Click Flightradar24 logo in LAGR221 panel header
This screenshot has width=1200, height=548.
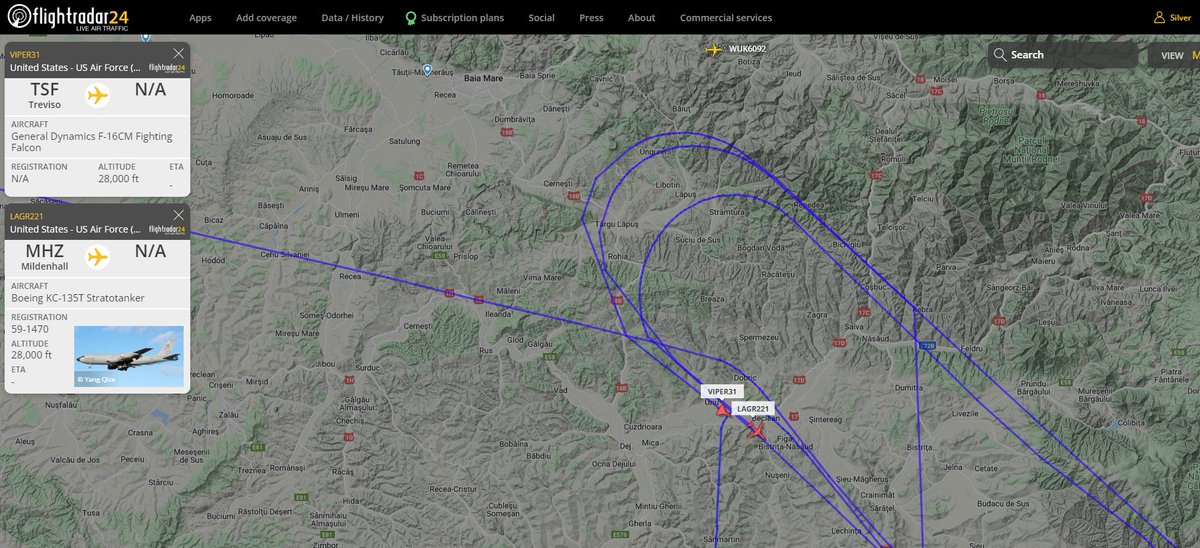coord(167,229)
